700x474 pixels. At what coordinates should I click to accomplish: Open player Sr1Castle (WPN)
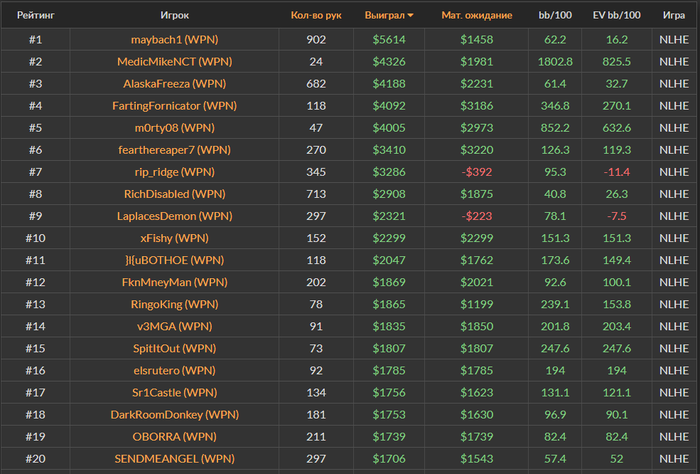[x=175, y=393]
